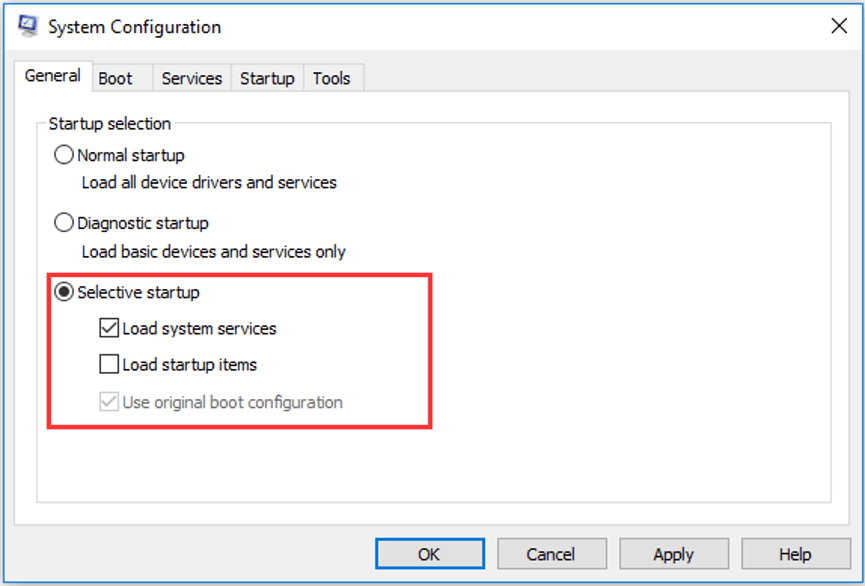Screen dimensions: 865x586
Task: Choose the Diagnostic startup option
Action: (63, 223)
